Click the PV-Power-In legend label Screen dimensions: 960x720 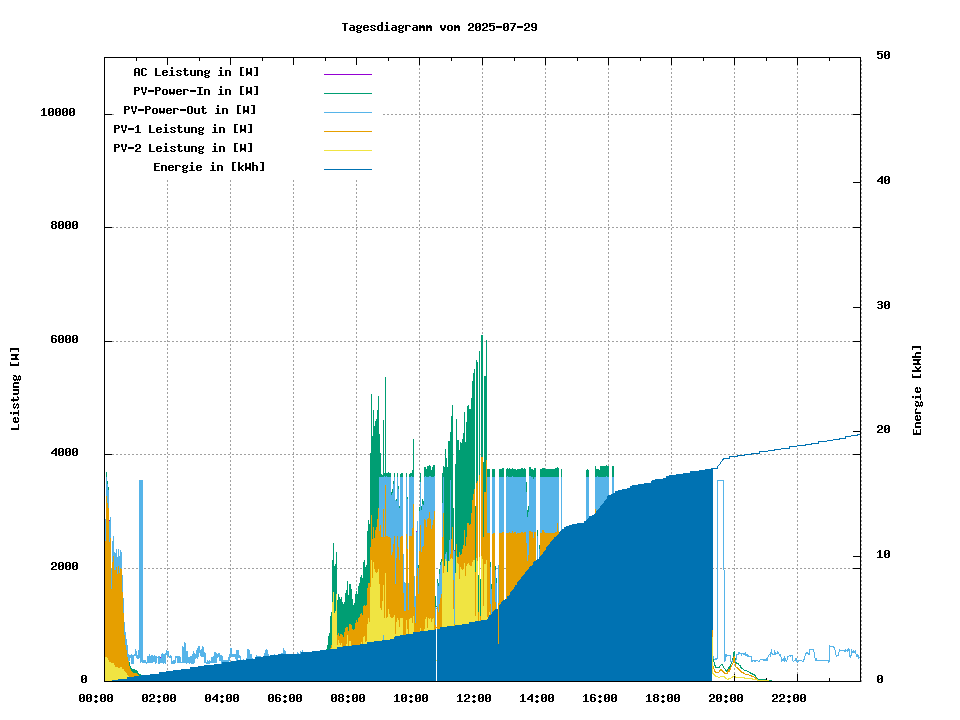[x=196, y=91]
